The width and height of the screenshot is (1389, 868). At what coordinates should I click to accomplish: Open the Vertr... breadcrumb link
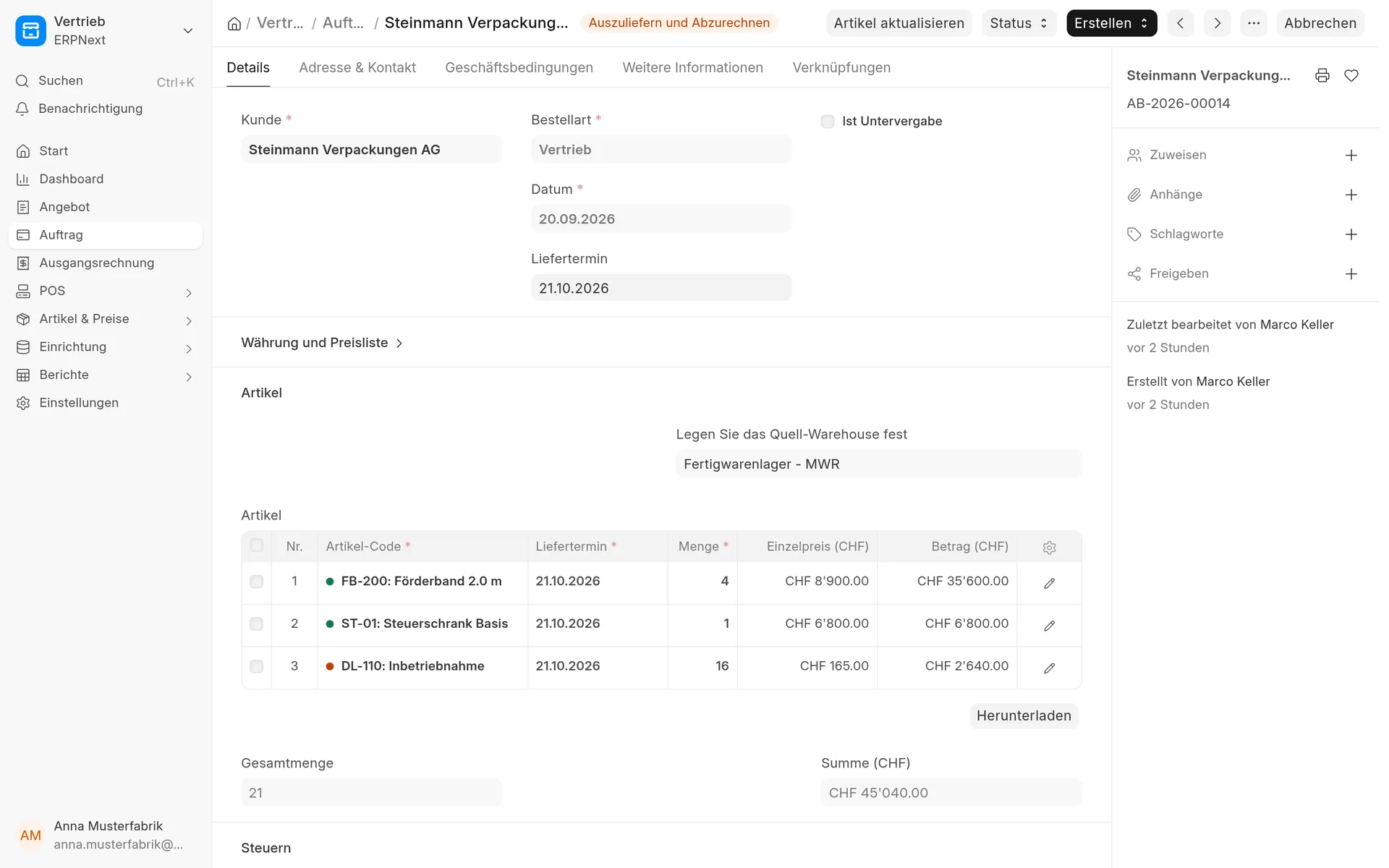pos(280,23)
